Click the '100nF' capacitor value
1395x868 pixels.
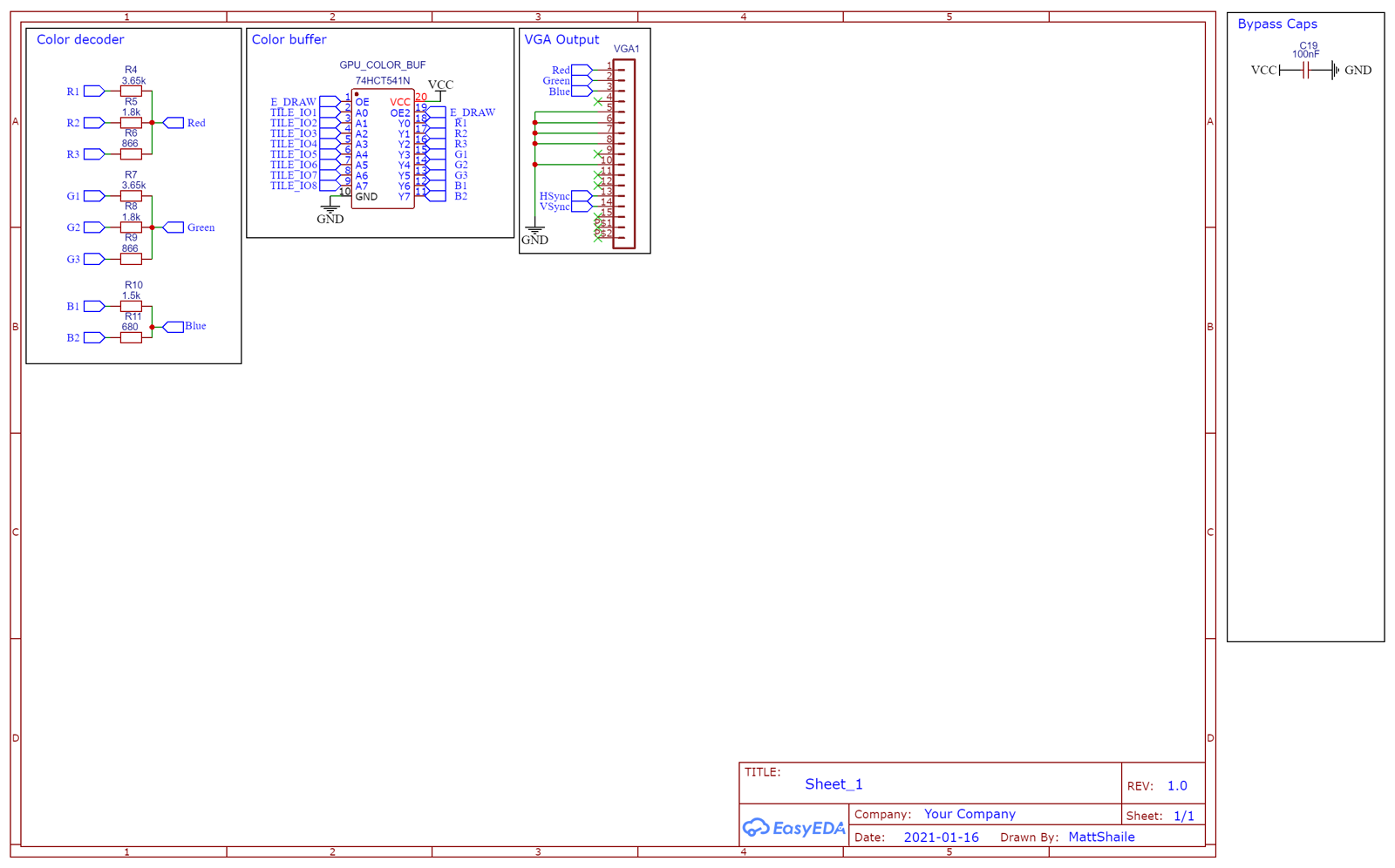tap(1305, 54)
